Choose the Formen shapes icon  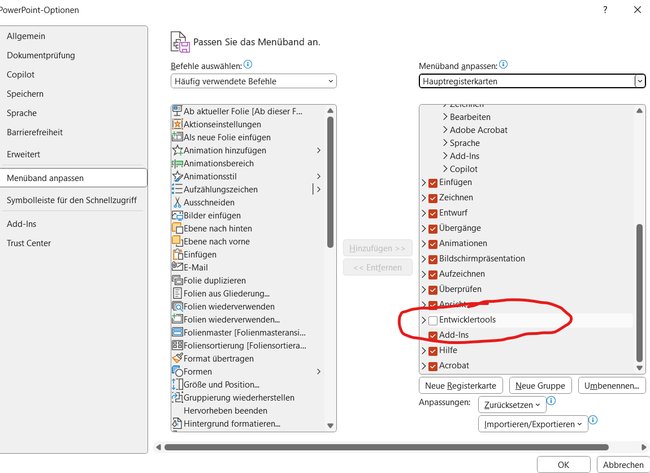[177, 371]
